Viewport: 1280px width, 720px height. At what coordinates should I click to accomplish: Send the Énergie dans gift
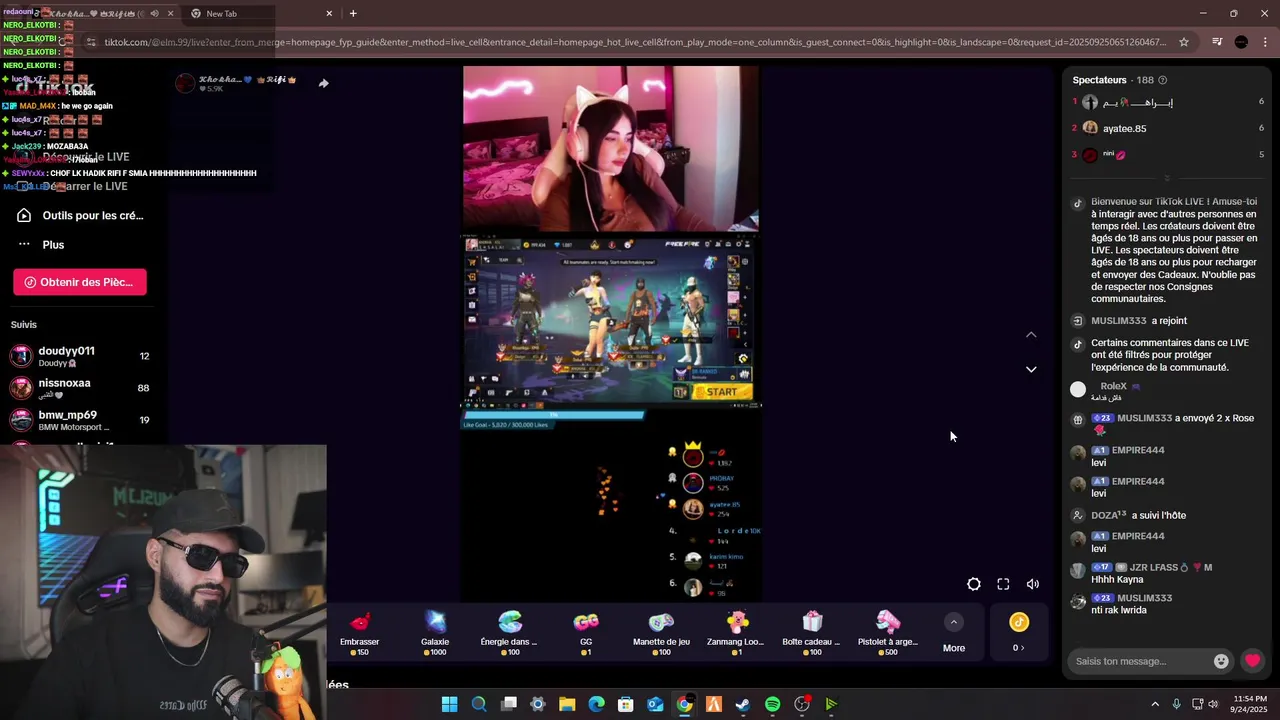click(509, 634)
